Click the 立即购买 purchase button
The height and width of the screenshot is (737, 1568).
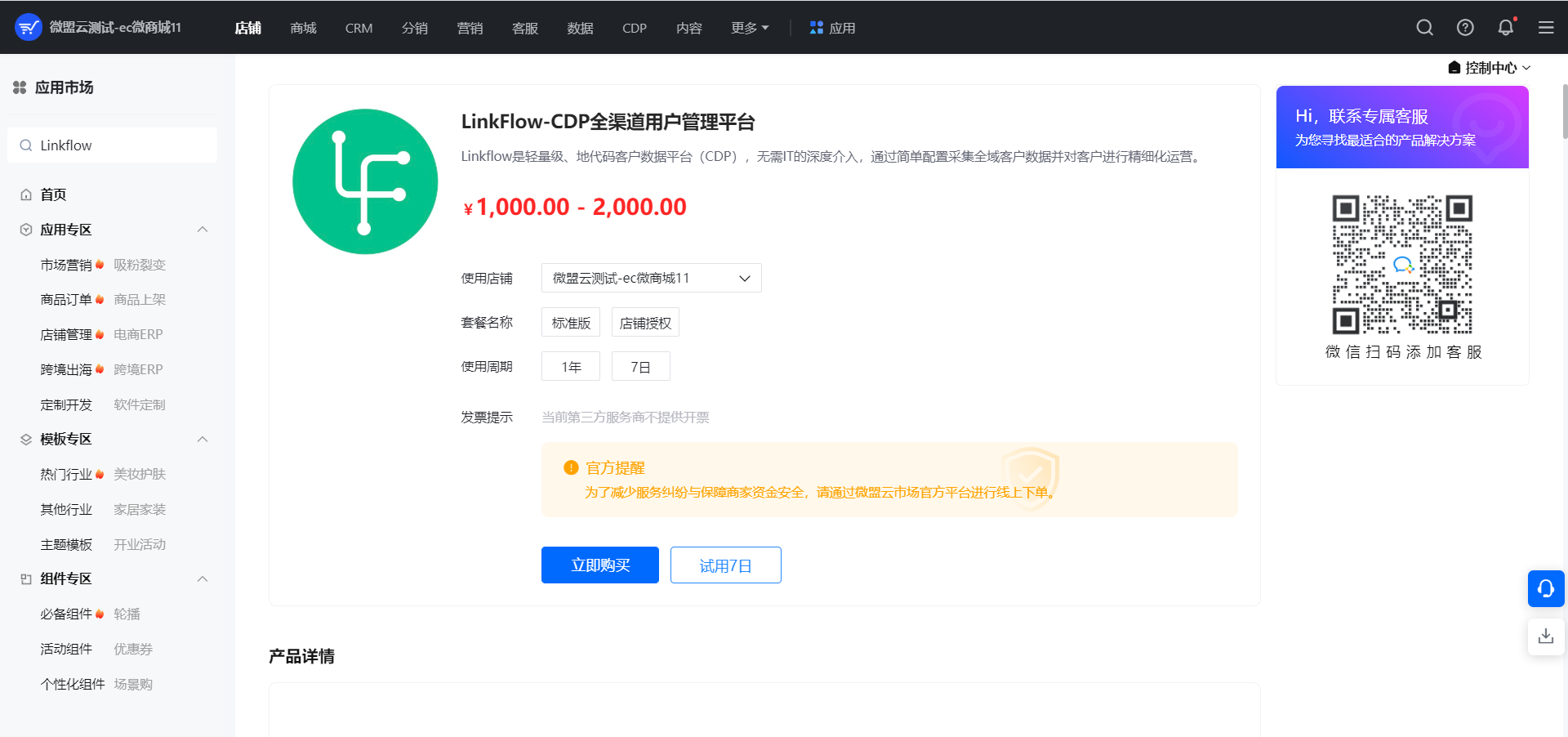pos(599,565)
